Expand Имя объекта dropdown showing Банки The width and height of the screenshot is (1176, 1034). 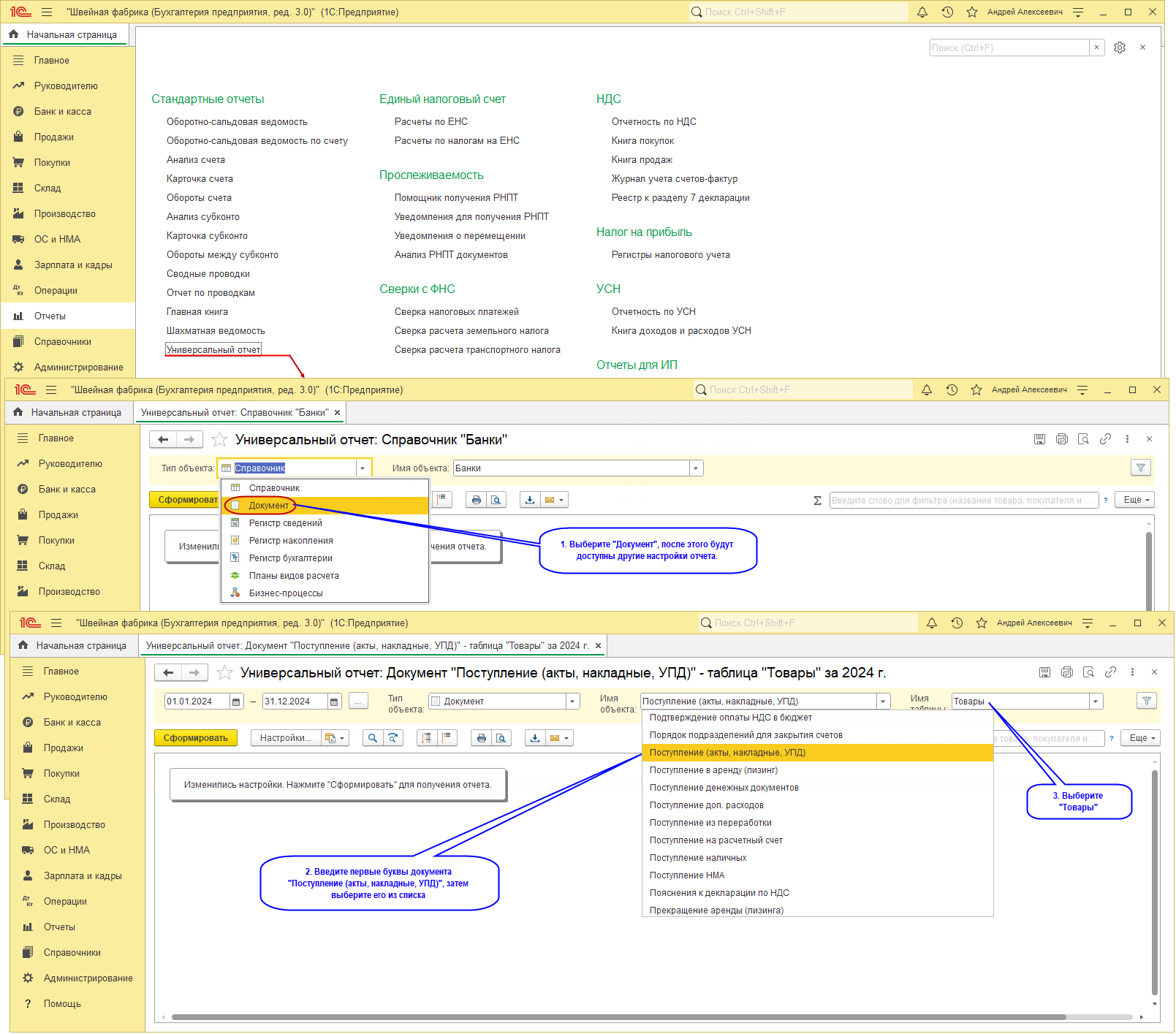(696, 468)
